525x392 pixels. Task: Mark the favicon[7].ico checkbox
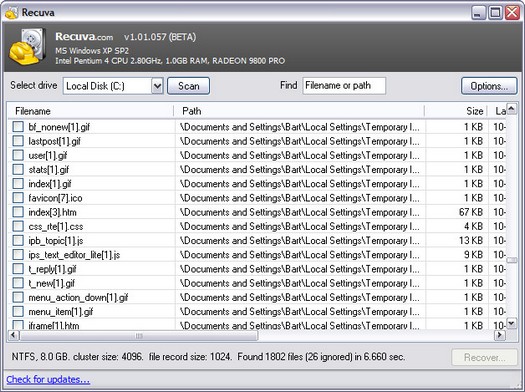click(x=18, y=198)
